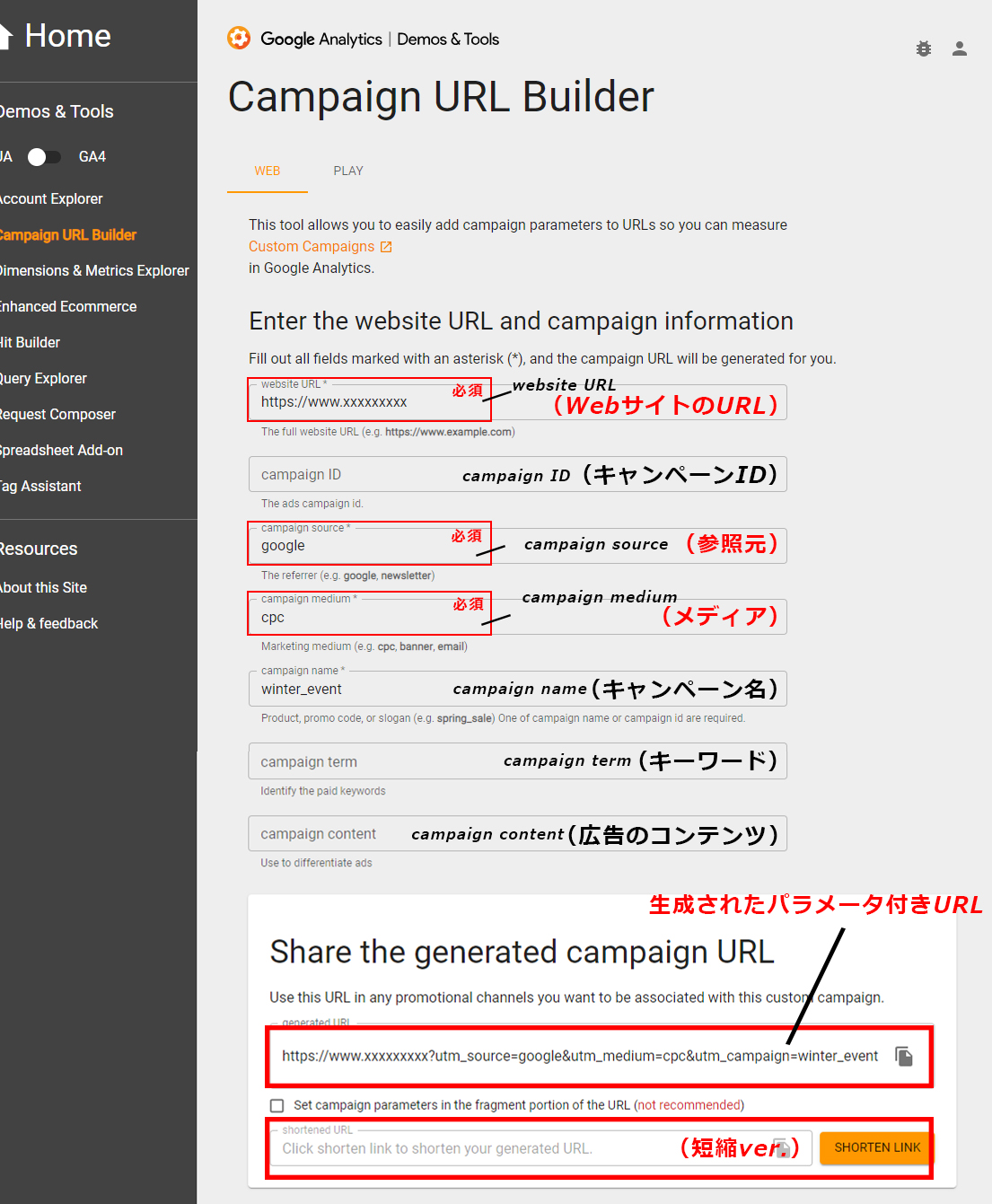Click the GA4 label

[x=92, y=157]
